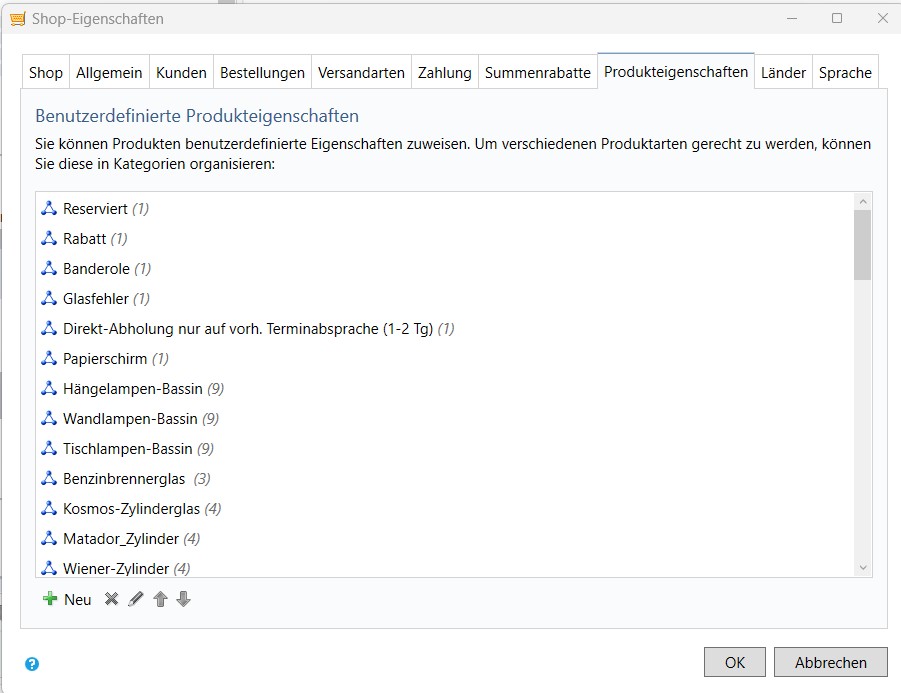
Task: Select the Reserviert property entry
Action: tap(95, 208)
